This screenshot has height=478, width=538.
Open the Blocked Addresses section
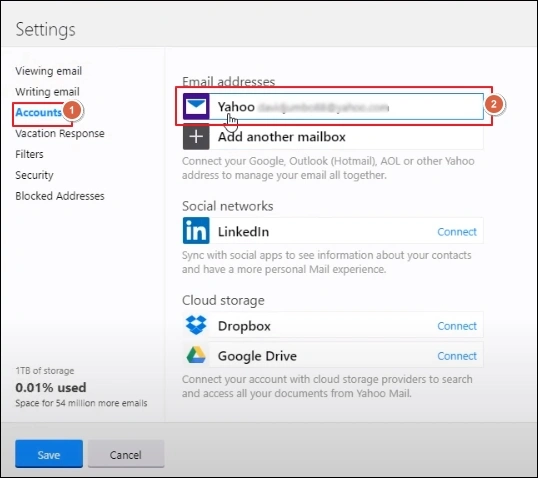point(60,196)
